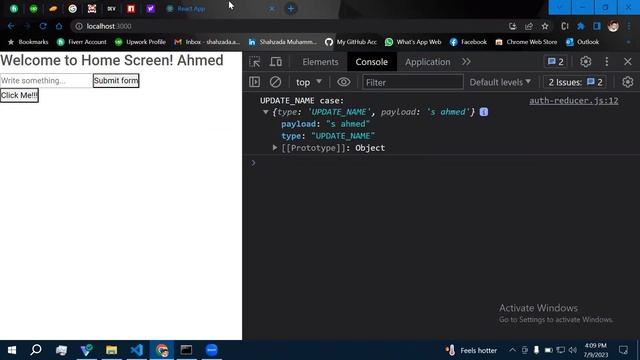Reload the page with the refresh icon
Screen dimensions: 640x360
[43, 26]
